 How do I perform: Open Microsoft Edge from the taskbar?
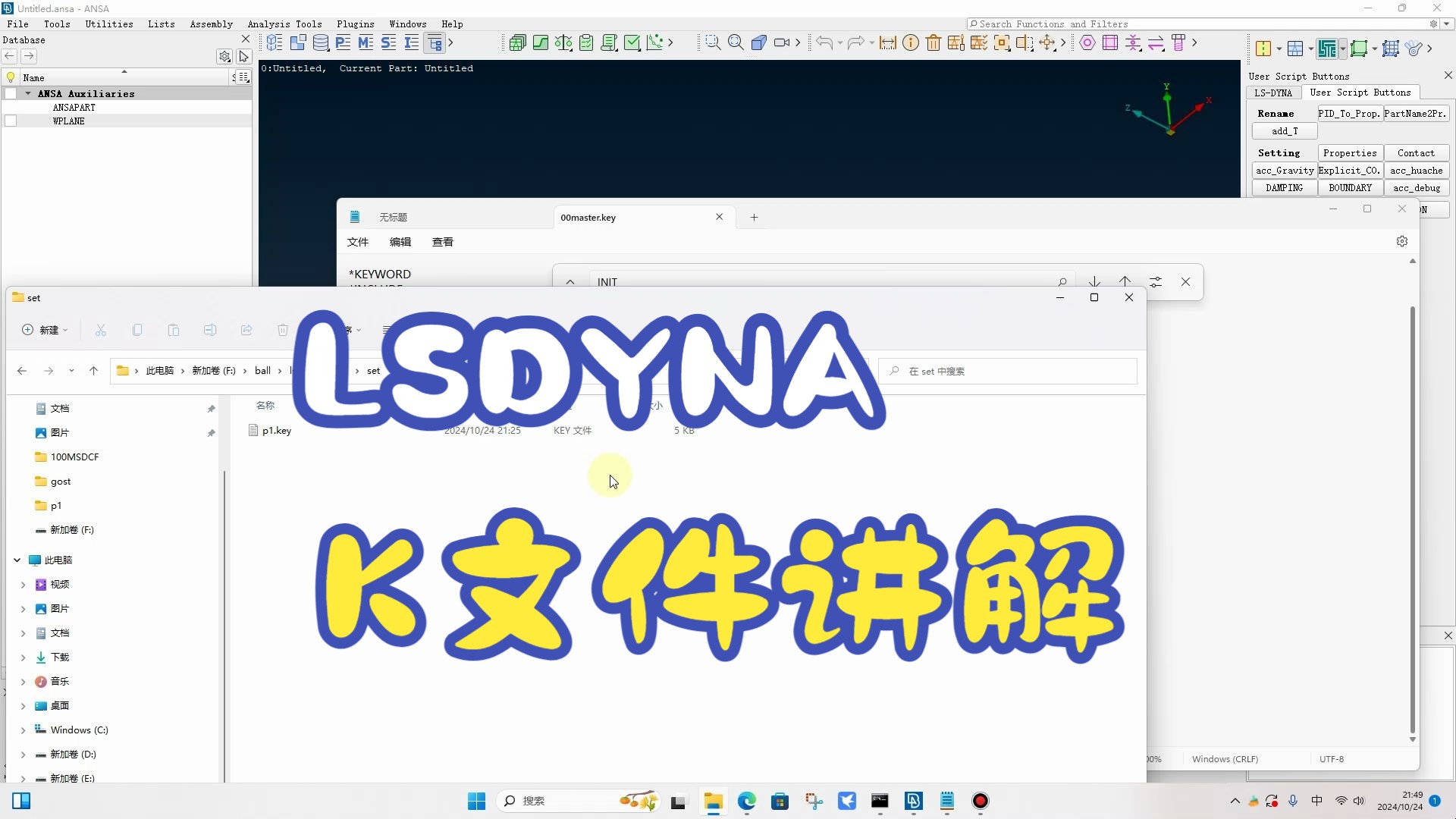[x=747, y=801]
